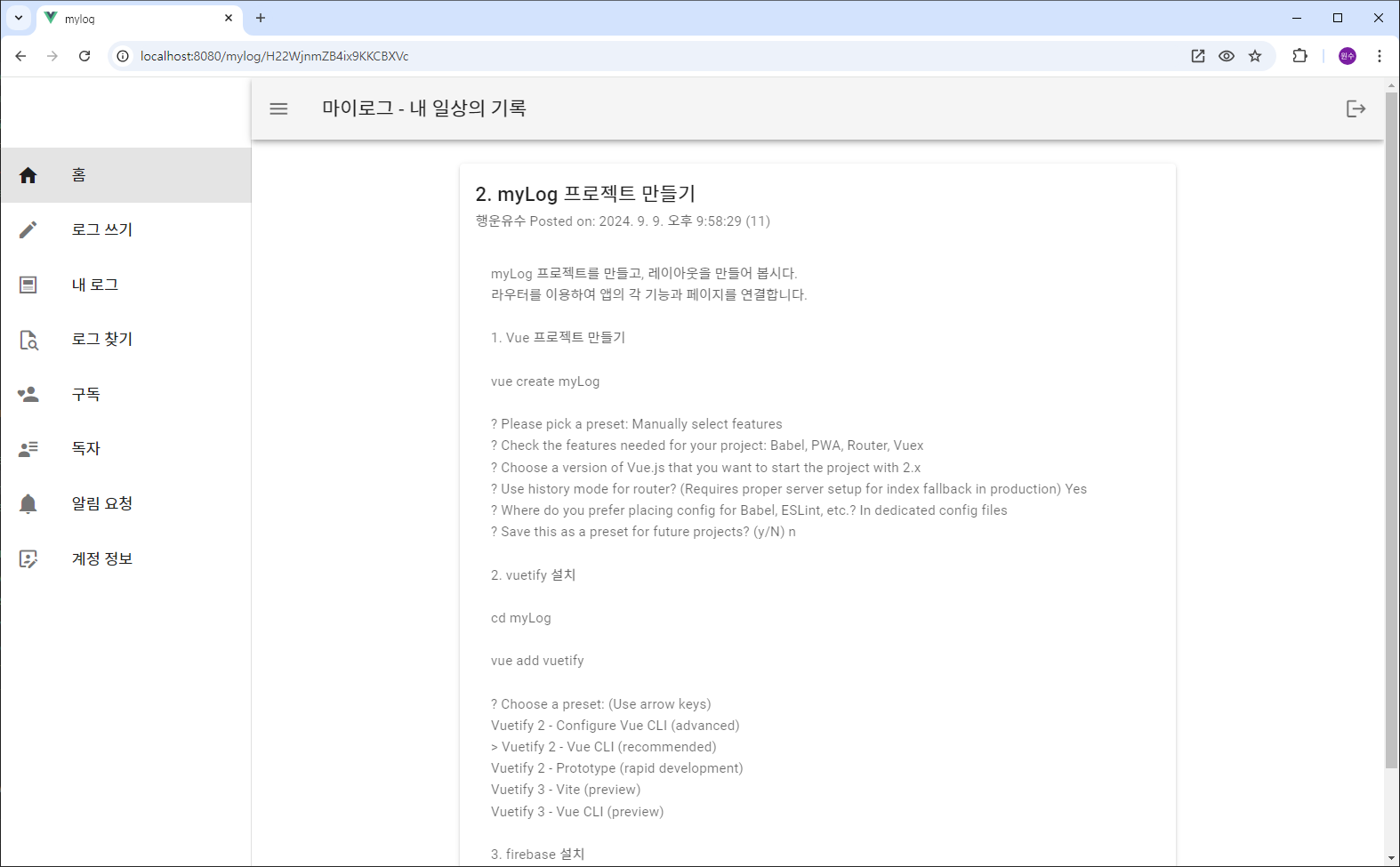
Task: Click the 내 로그 list icon
Action: 28,285
